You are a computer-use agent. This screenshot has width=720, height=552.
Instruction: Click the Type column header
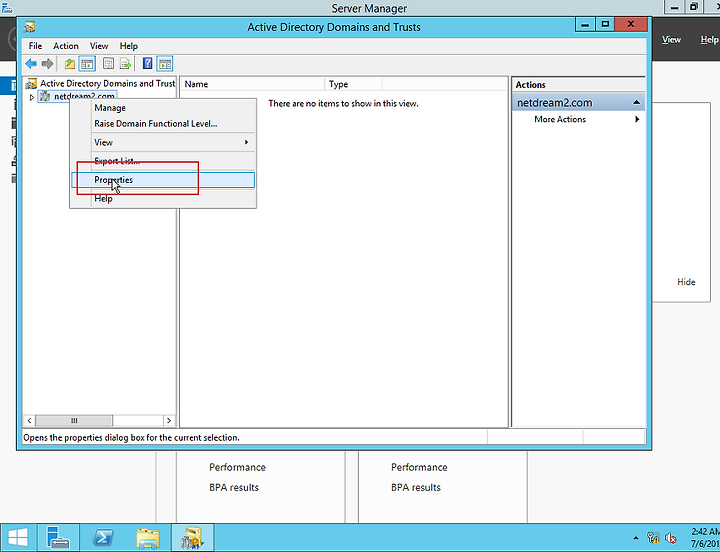[x=353, y=84]
